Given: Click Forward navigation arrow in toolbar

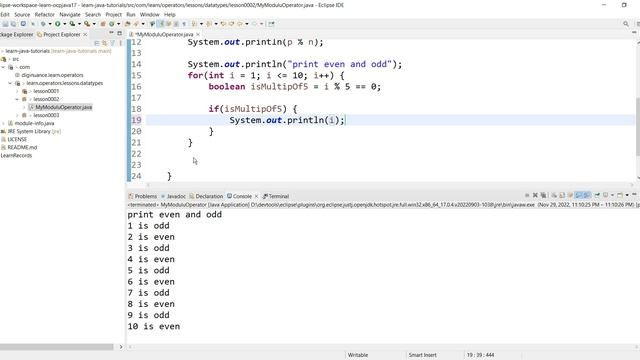Looking at the screenshot, I should (254, 24).
